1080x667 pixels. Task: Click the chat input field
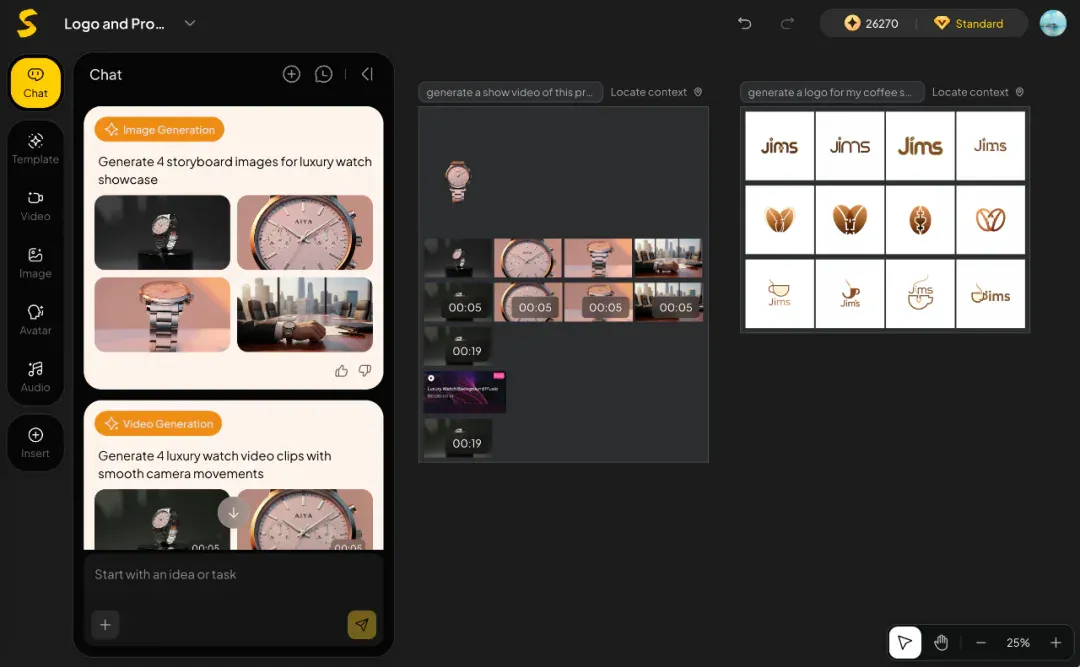(x=233, y=575)
